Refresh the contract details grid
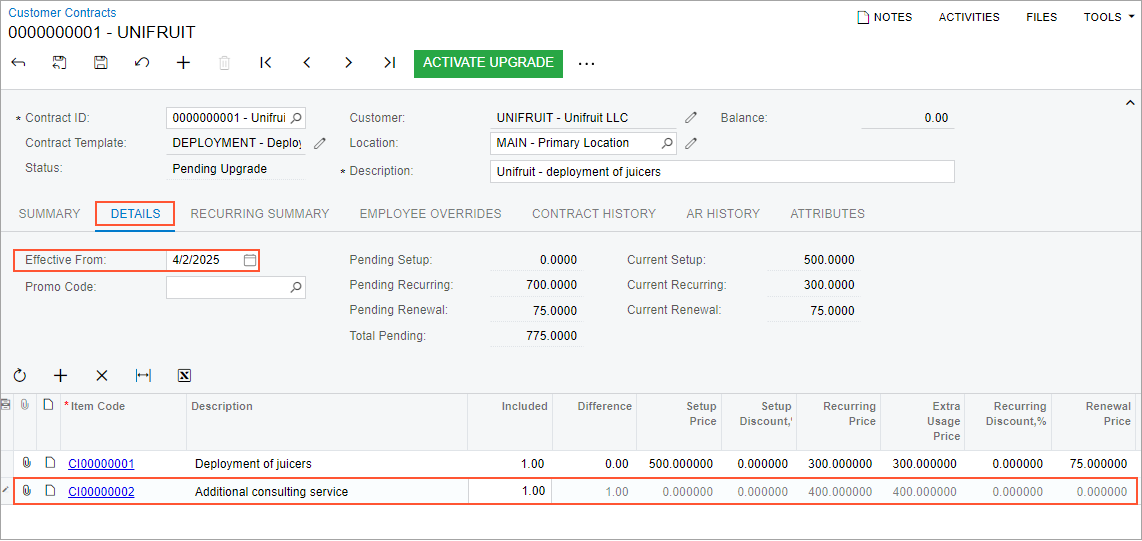Viewport: 1142px width, 541px height. point(20,376)
